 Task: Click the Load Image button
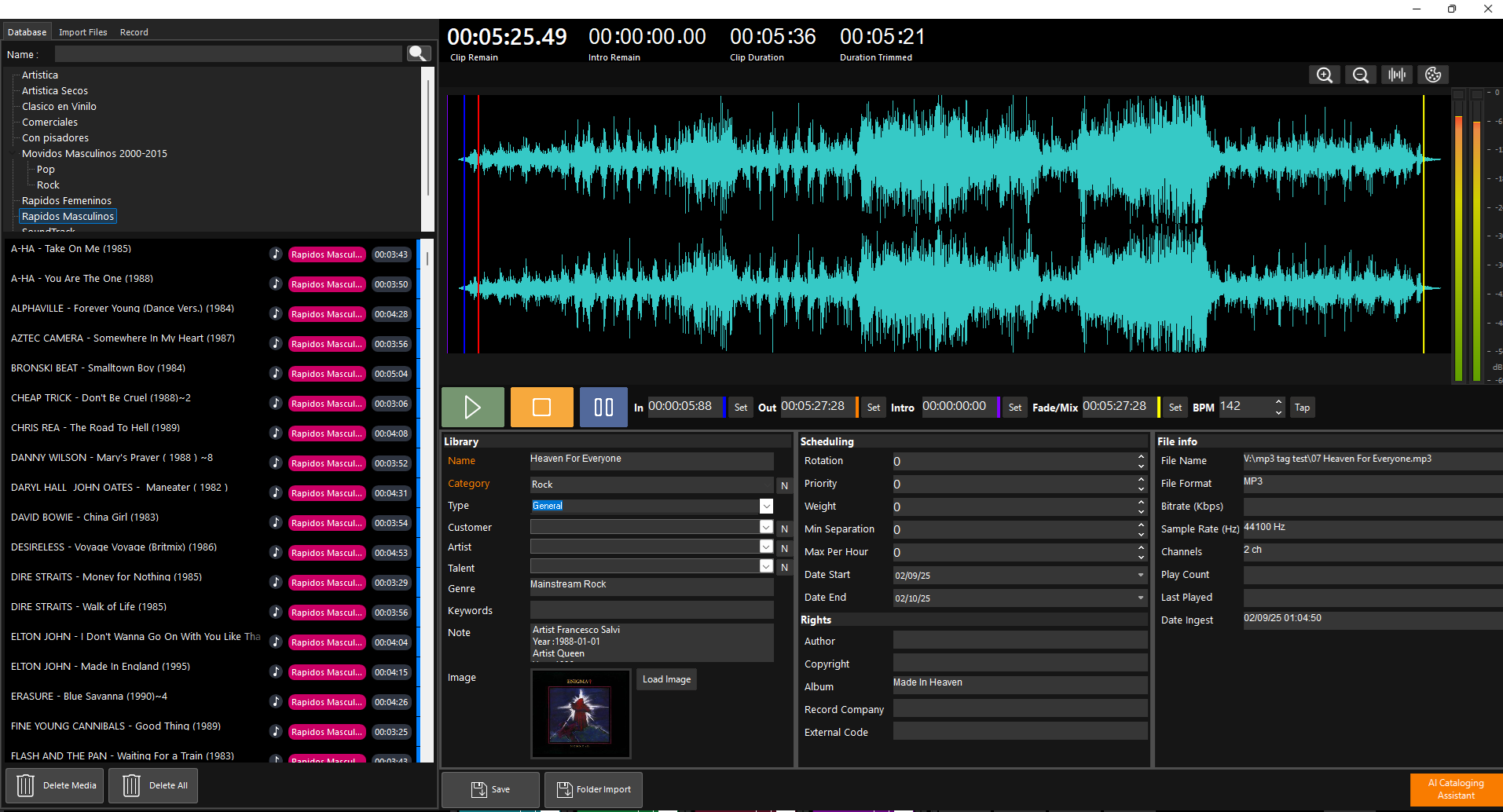coord(666,679)
